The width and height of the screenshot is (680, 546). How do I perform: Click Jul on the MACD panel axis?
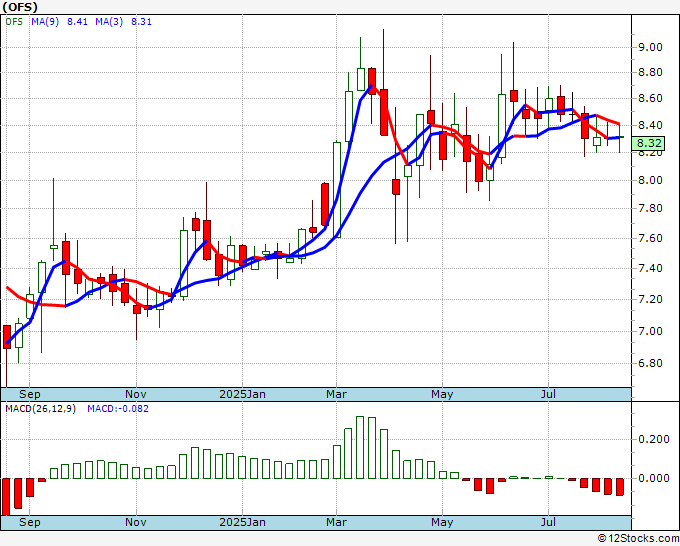pos(549,522)
